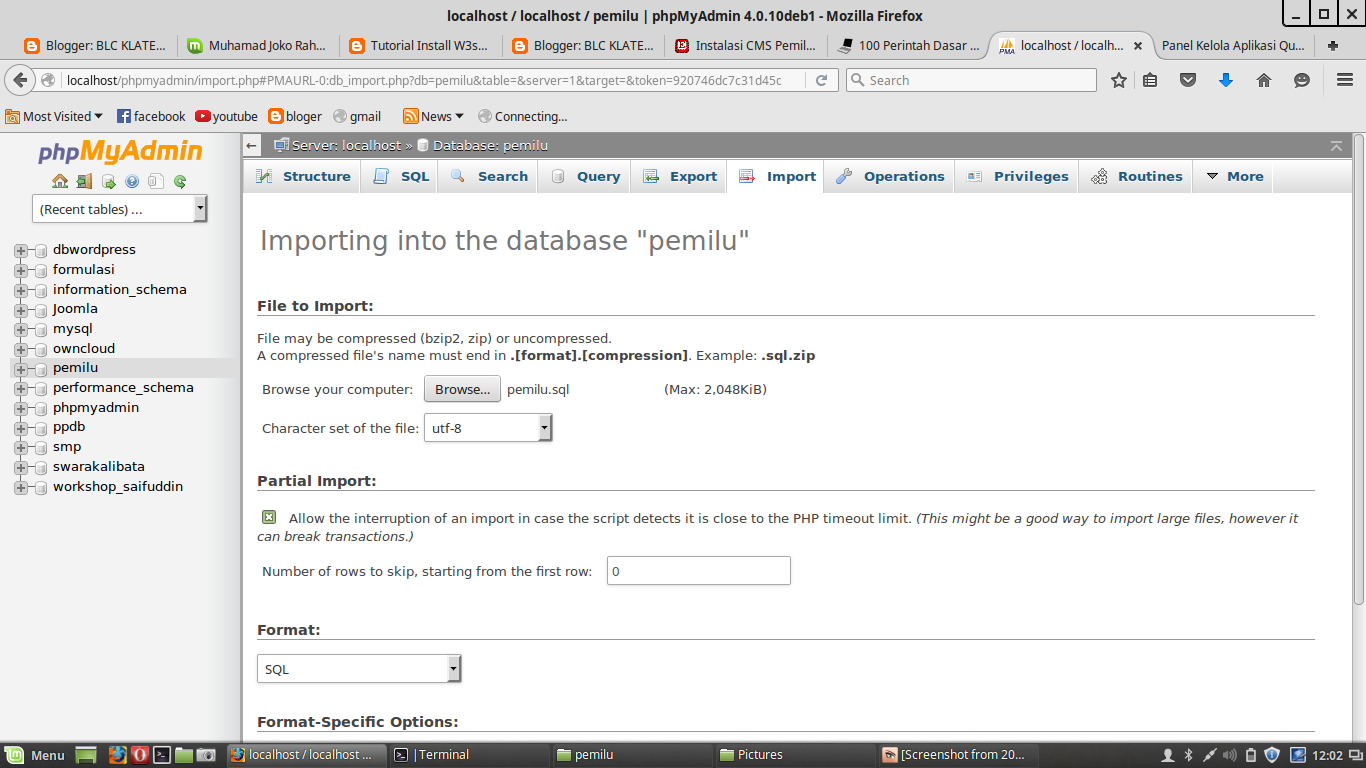Open the Search tab
The image size is (1366, 768).
(489, 176)
